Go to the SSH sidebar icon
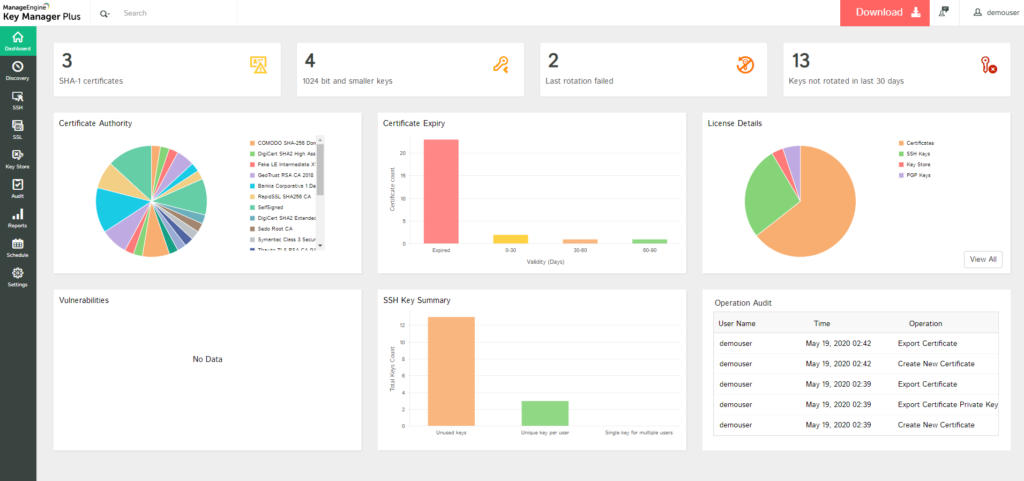1024x481 pixels. [x=17, y=98]
